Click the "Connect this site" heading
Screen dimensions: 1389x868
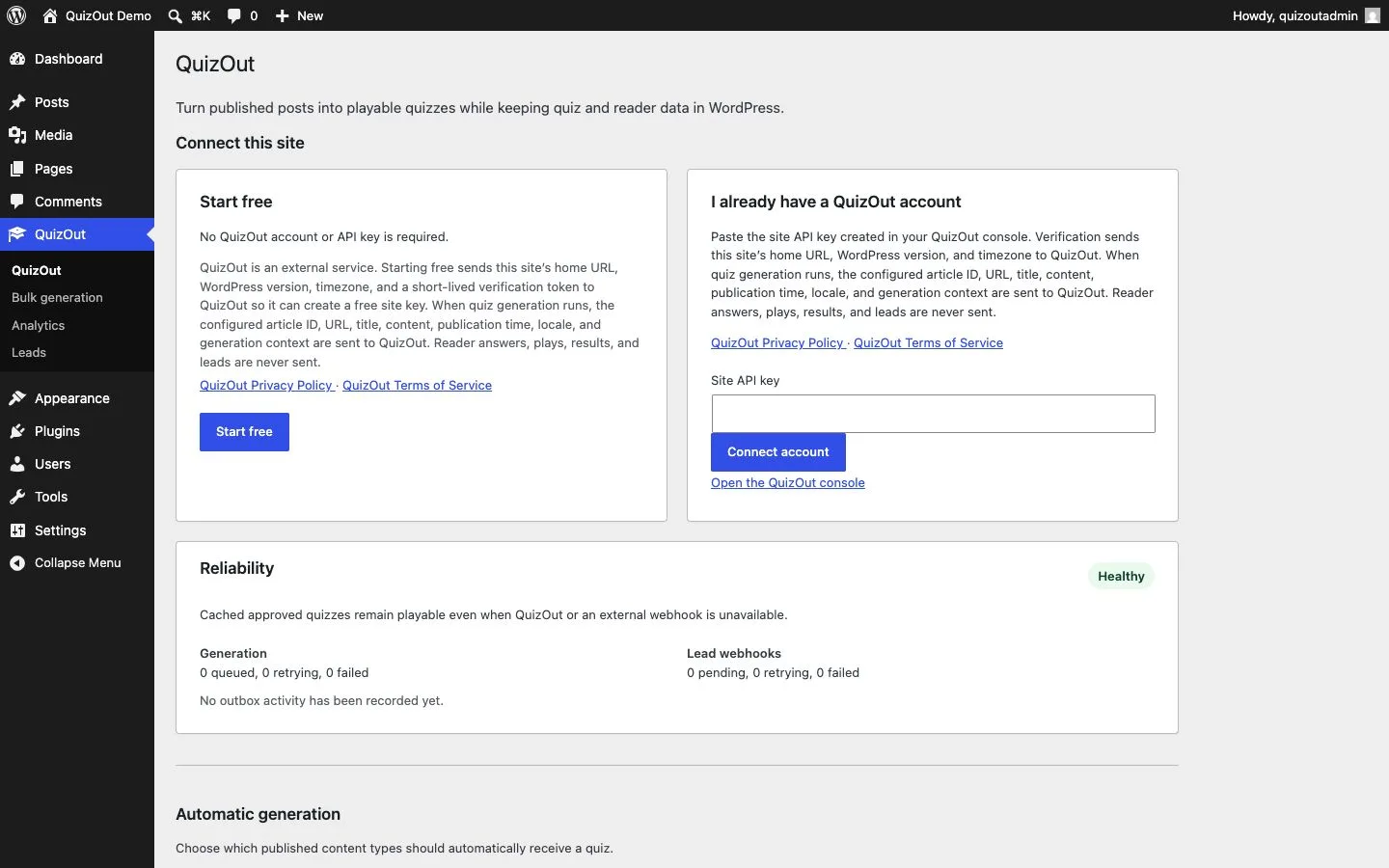(240, 143)
